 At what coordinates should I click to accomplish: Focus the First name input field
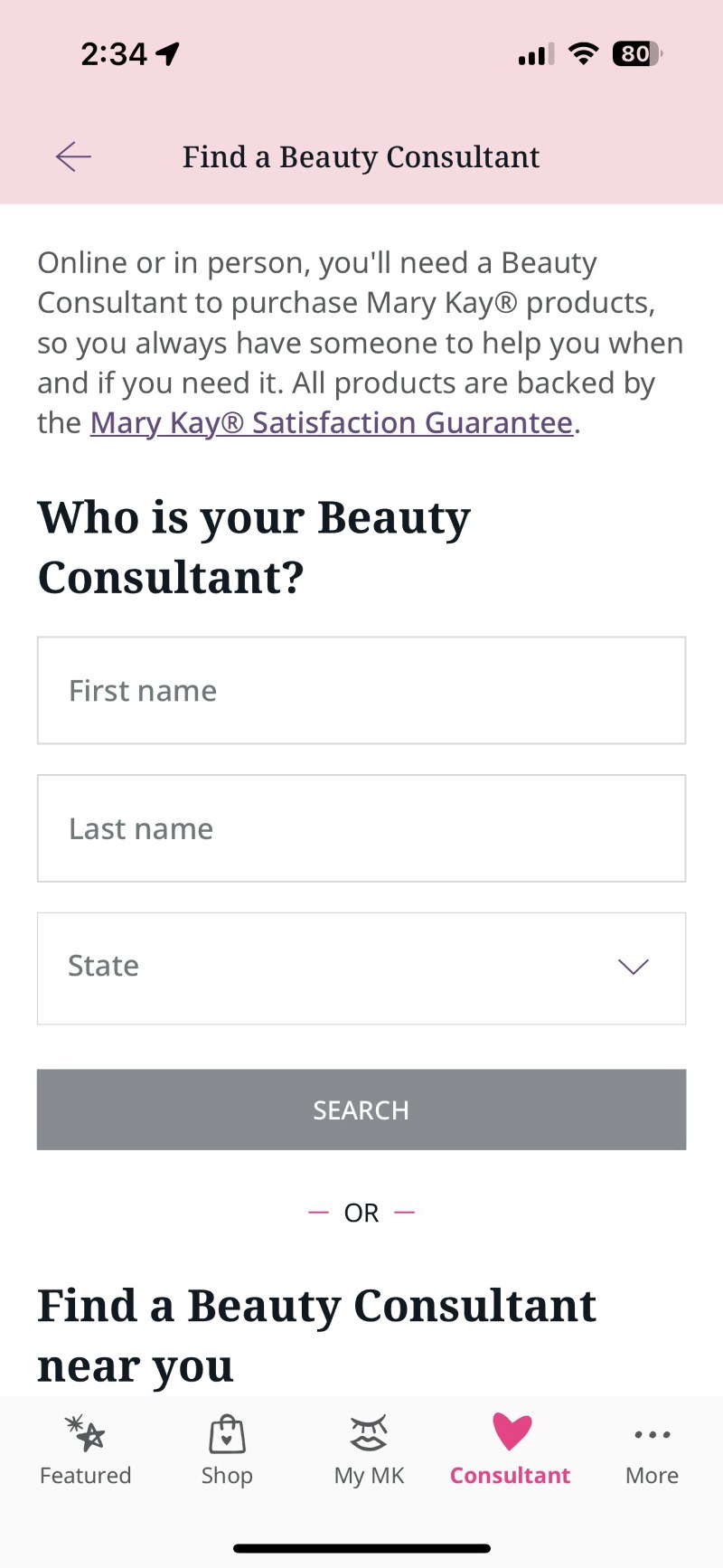(x=361, y=691)
